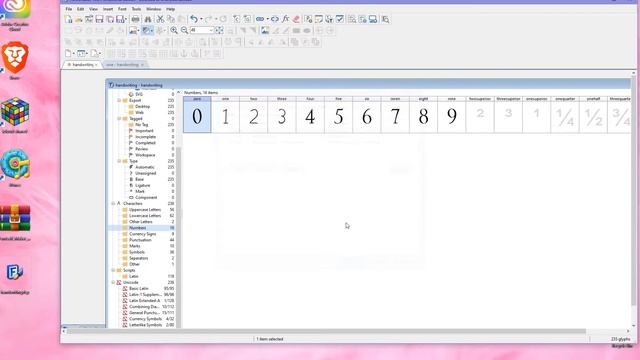Screen dimensions: 640x360
Task: Open the Help menu
Action: 170,9
